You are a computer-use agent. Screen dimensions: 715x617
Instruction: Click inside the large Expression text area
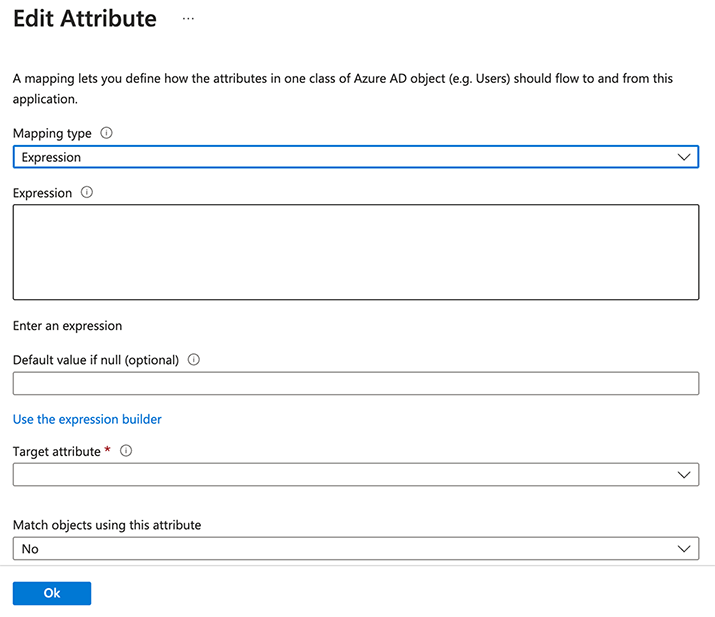355,252
